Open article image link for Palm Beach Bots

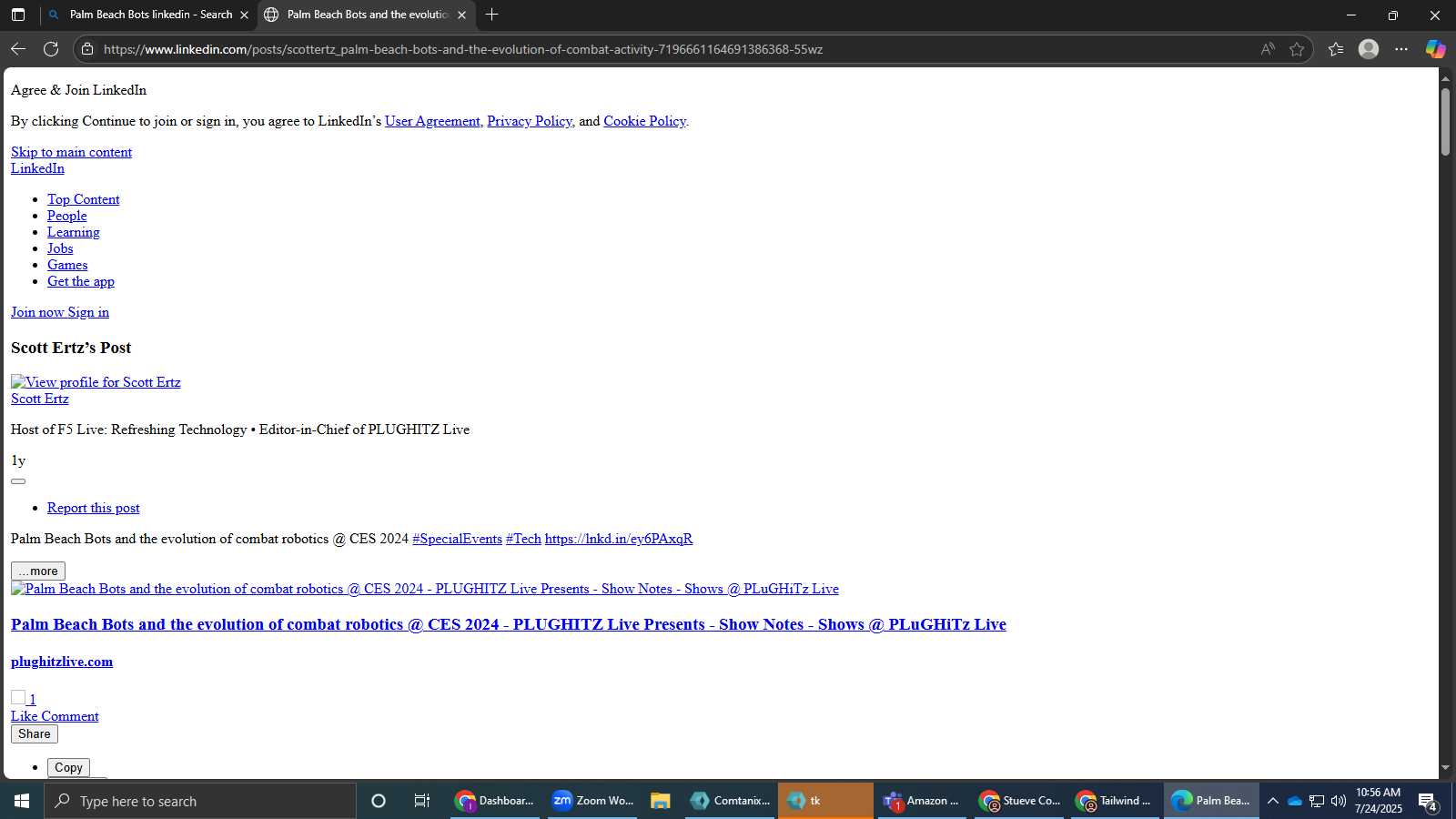(x=425, y=589)
